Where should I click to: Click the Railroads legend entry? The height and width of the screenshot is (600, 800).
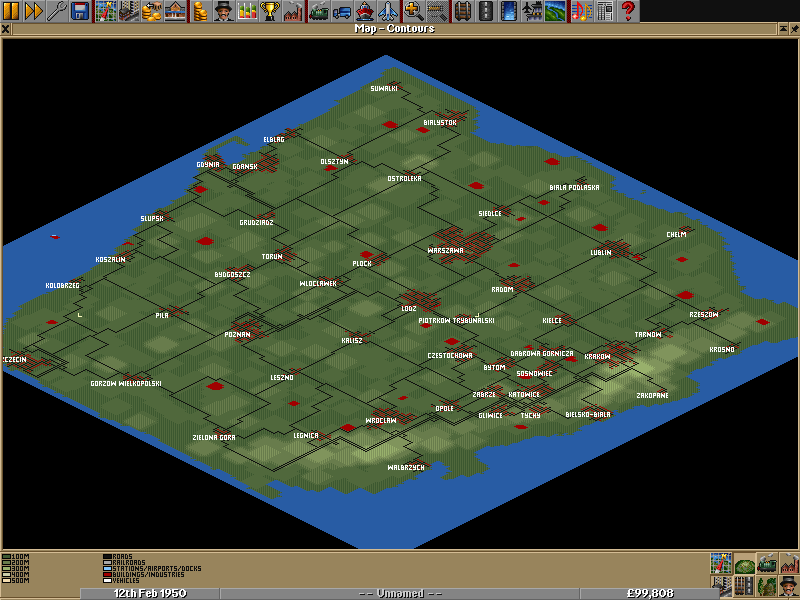coord(124,562)
